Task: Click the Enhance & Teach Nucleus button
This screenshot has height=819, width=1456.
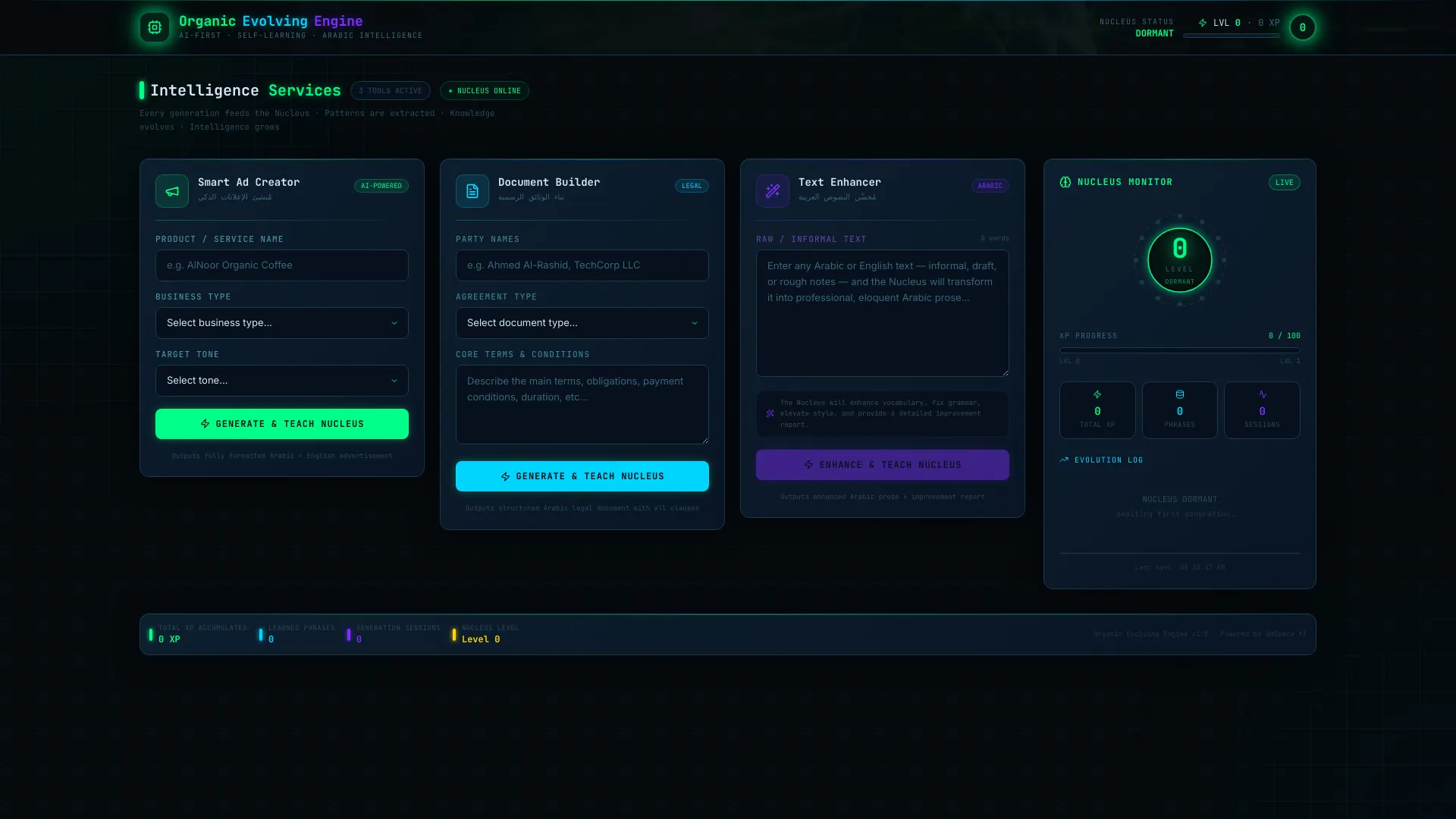Action: coord(883,465)
